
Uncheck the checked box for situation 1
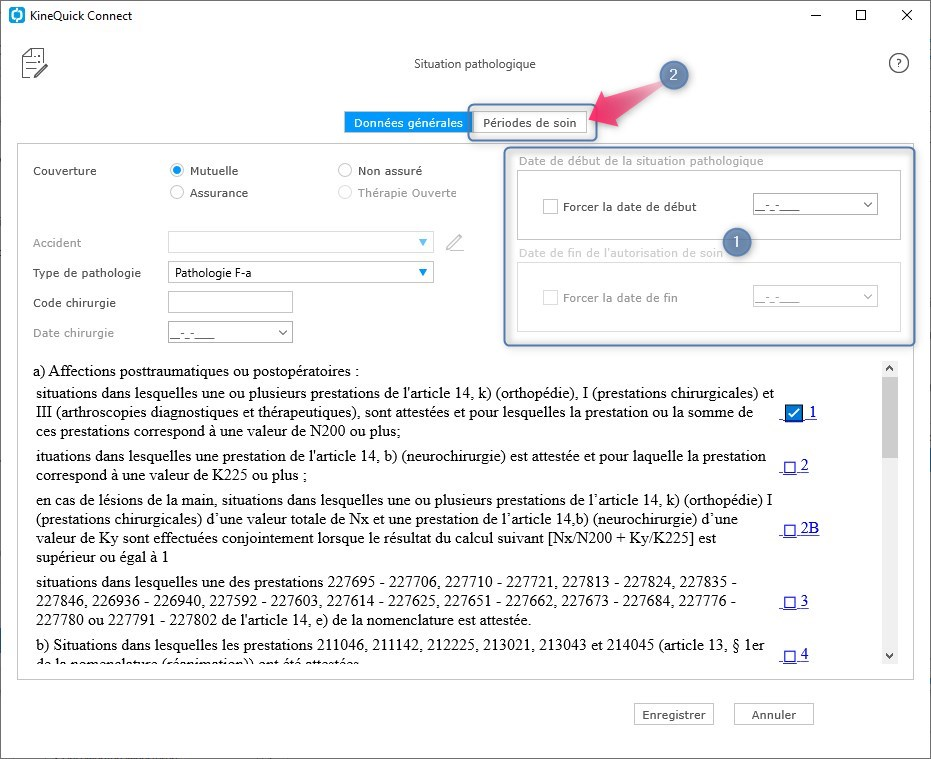coord(793,413)
